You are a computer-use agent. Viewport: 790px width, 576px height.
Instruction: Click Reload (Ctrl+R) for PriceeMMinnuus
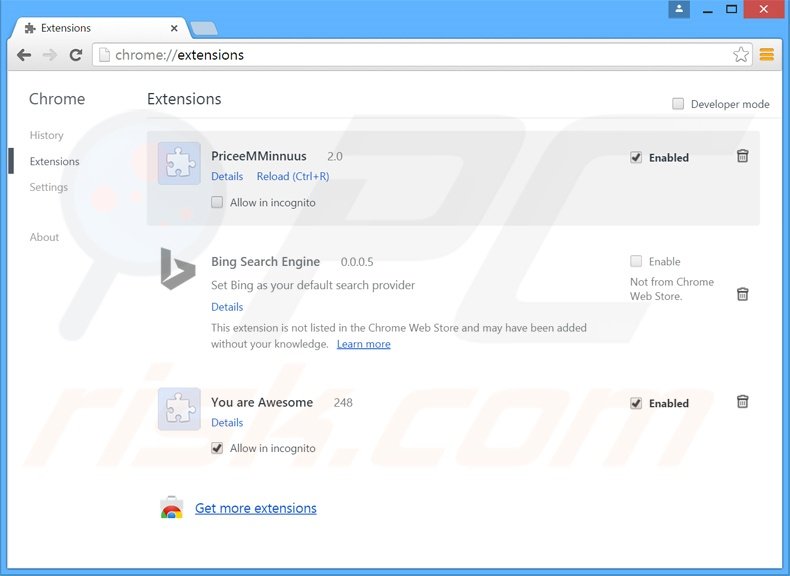pyautogui.click(x=293, y=176)
